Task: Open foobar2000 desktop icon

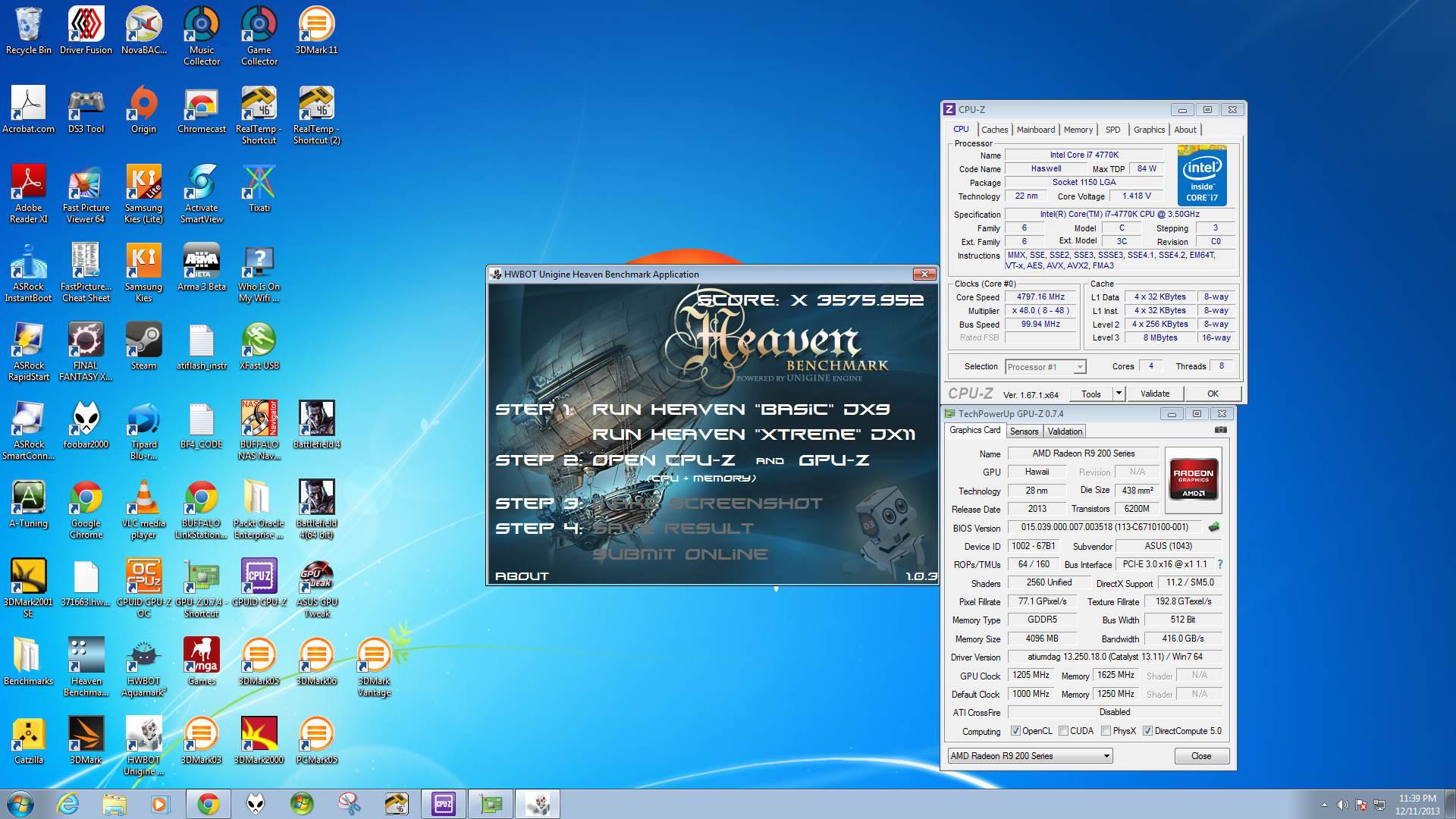Action: pos(86,425)
